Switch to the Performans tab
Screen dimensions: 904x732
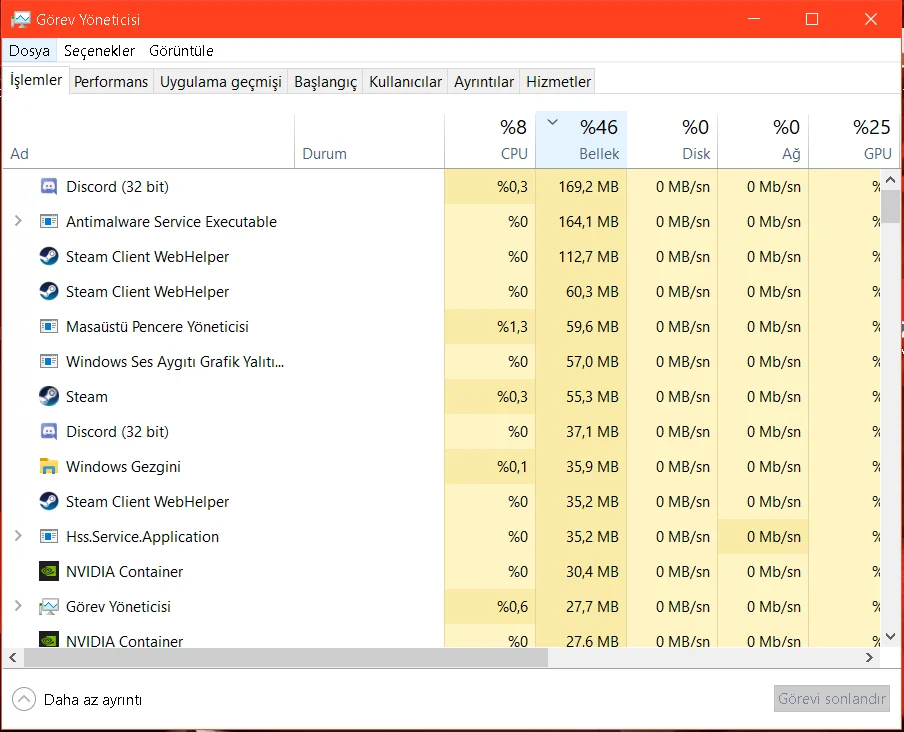[x=111, y=82]
